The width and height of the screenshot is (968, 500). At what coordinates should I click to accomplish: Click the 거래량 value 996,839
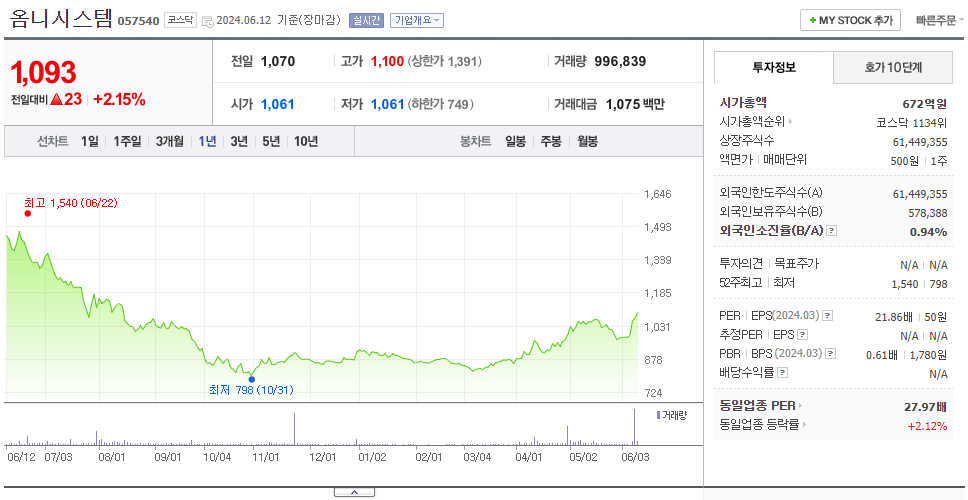click(620, 61)
